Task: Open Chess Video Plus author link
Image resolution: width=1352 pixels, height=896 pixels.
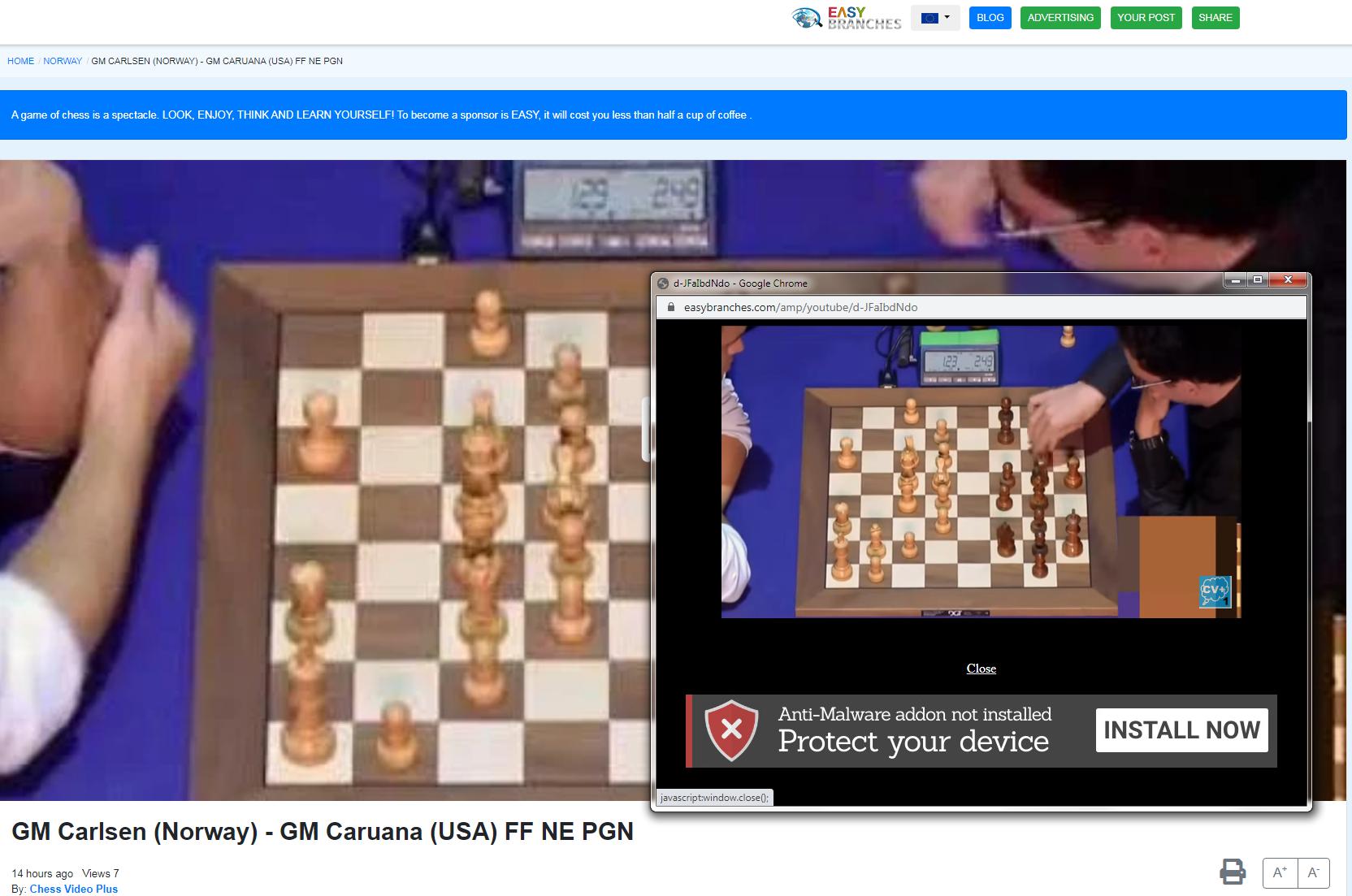Action: [74, 889]
